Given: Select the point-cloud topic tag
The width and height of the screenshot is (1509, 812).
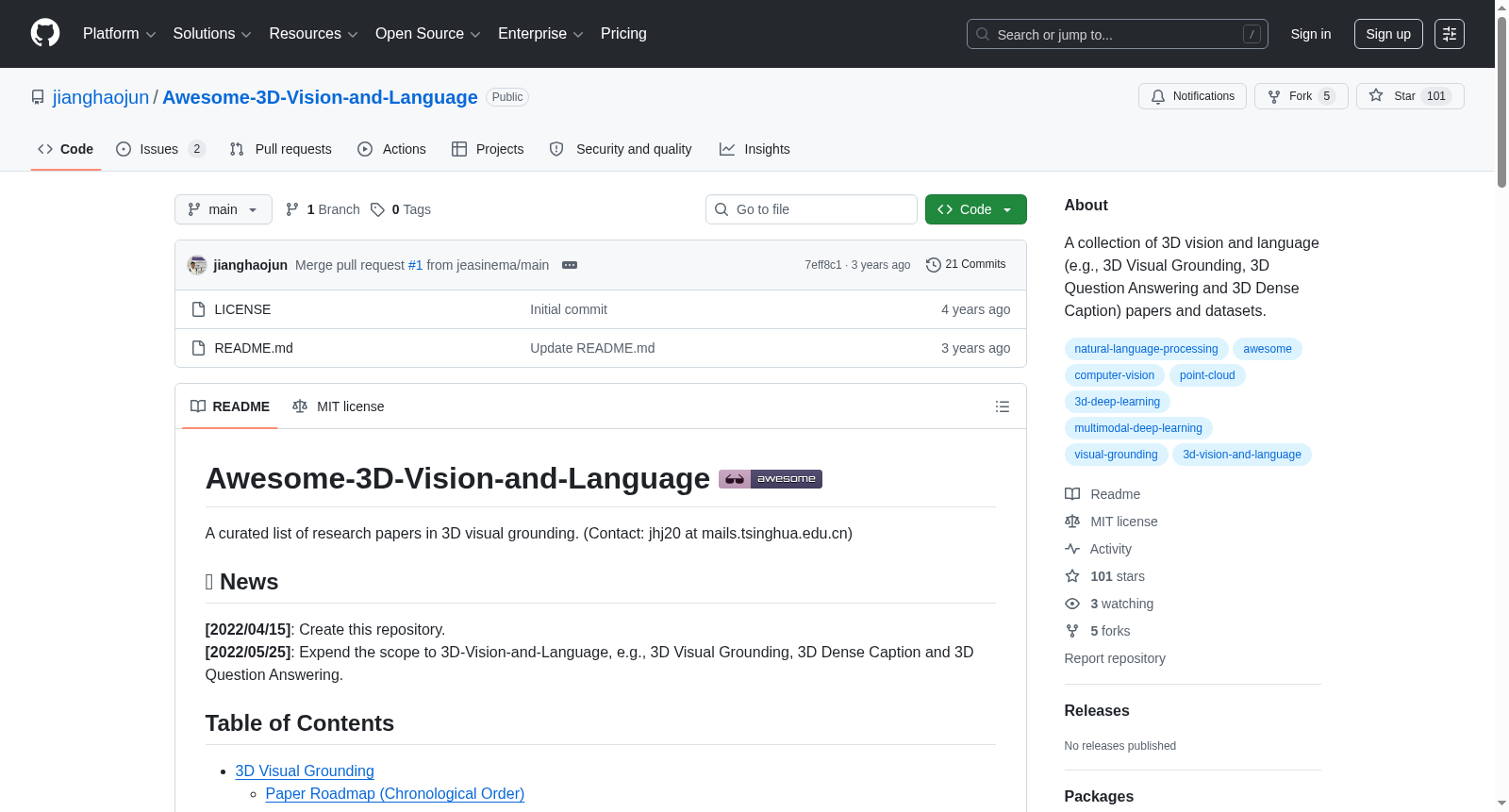Looking at the screenshot, I should click(x=1207, y=375).
